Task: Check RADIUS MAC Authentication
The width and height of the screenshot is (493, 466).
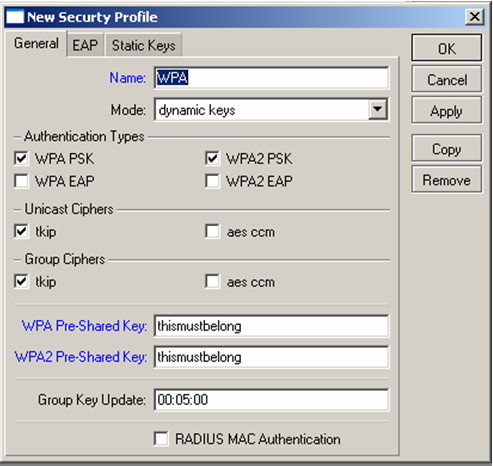Action: coord(161,439)
